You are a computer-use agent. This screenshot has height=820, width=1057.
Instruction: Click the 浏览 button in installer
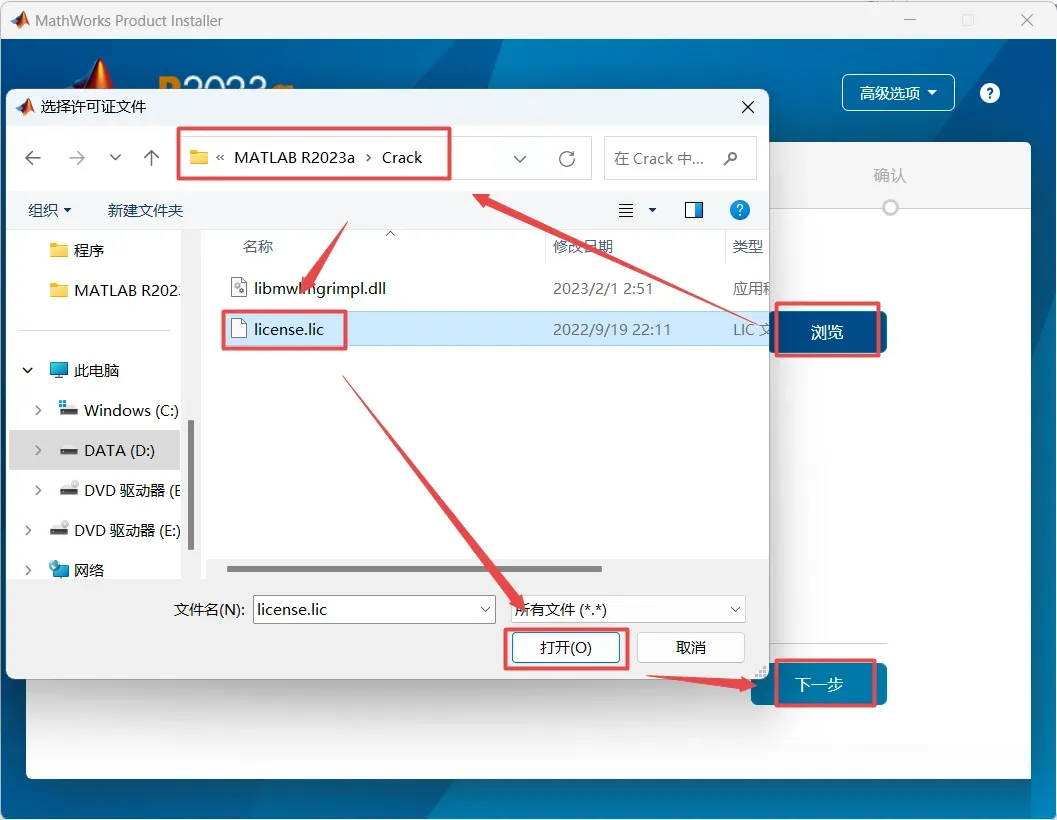click(827, 332)
